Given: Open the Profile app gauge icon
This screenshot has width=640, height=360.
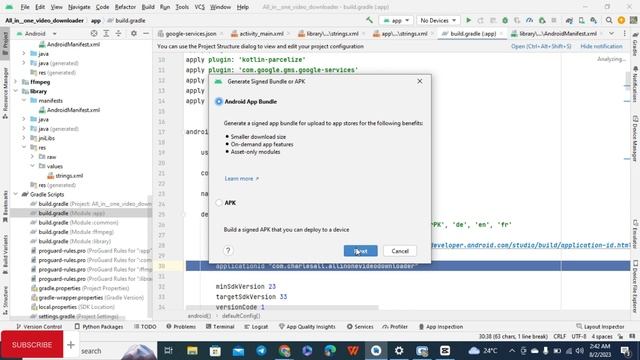Looking at the screenshot, I should tap(529, 20).
